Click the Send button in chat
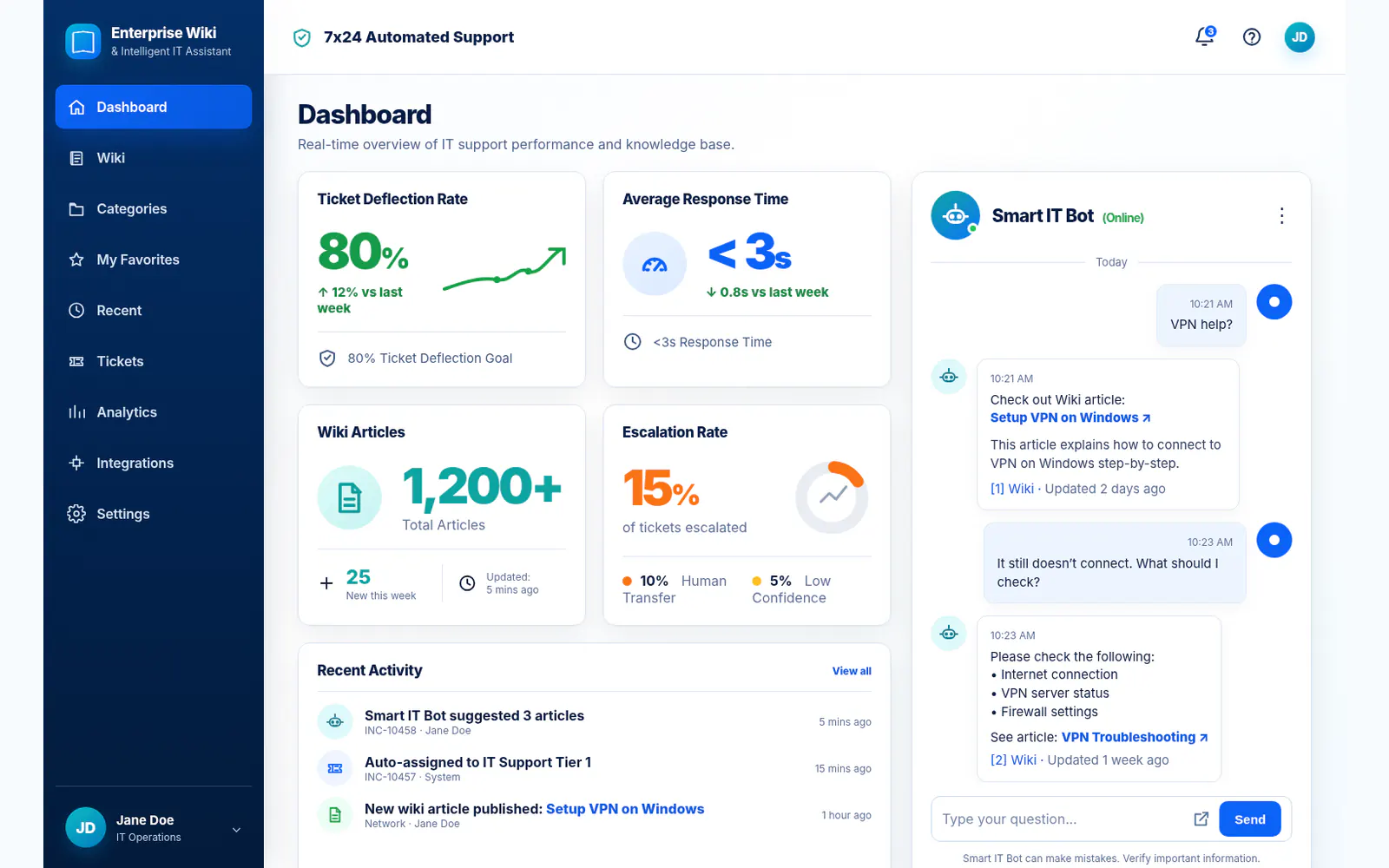Image resolution: width=1389 pixels, height=868 pixels. (1250, 819)
